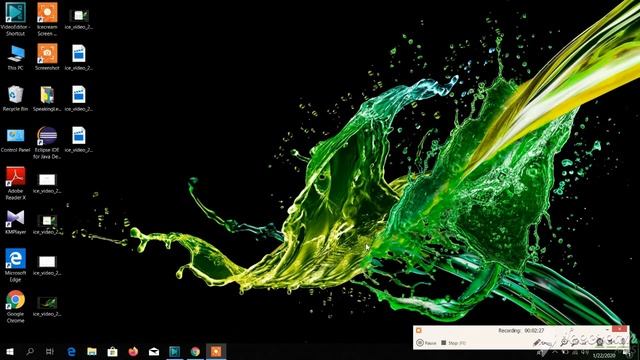
Task: Select the SpeakingLe... folder icon
Action: click(x=47, y=98)
